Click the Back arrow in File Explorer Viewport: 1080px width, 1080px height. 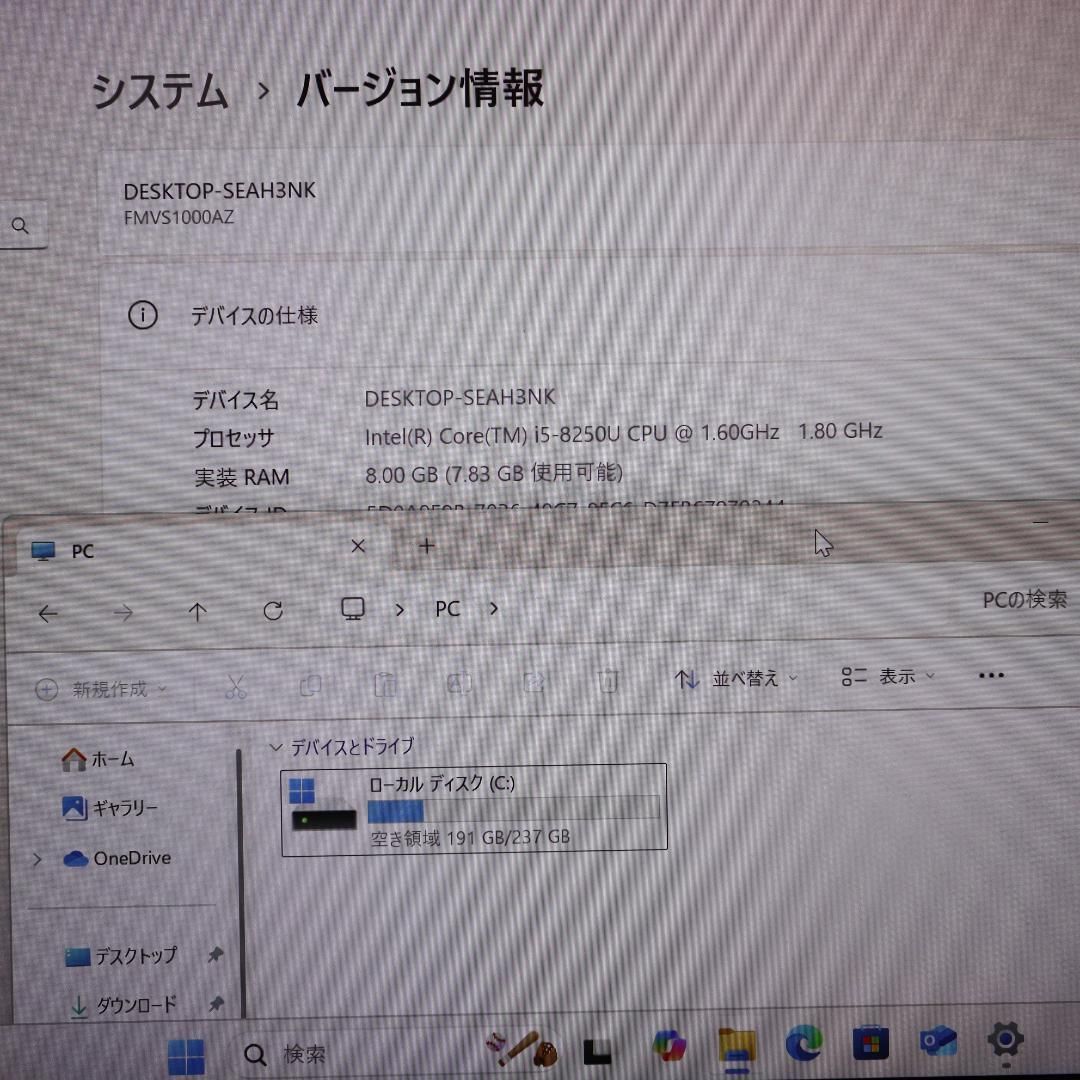(47, 613)
